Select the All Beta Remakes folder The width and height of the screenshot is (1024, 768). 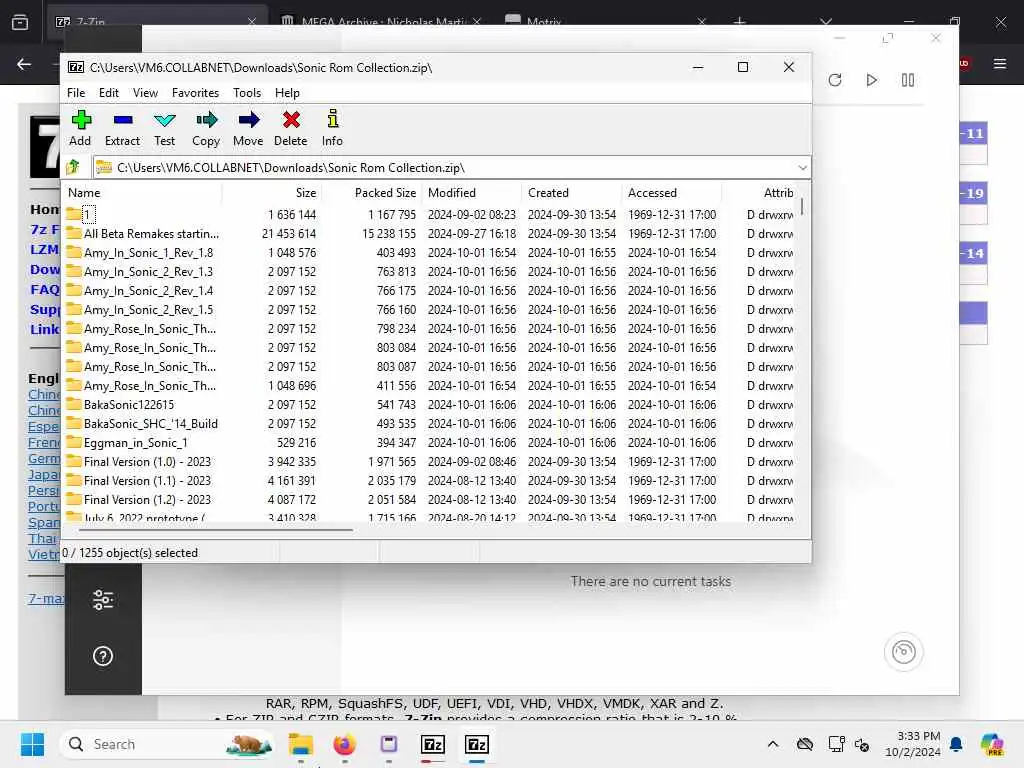[x=142, y=234]
